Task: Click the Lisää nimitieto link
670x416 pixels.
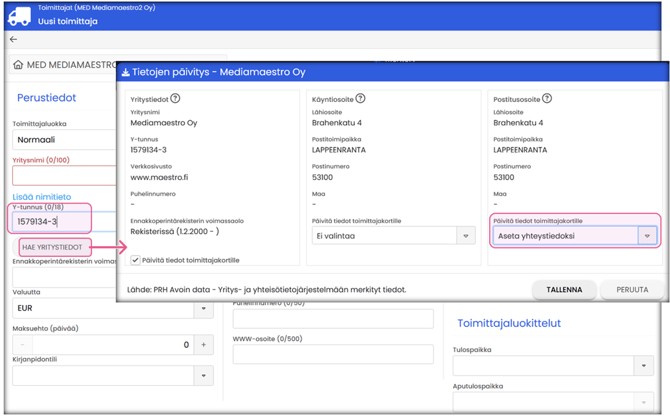Action: (41, 197)
